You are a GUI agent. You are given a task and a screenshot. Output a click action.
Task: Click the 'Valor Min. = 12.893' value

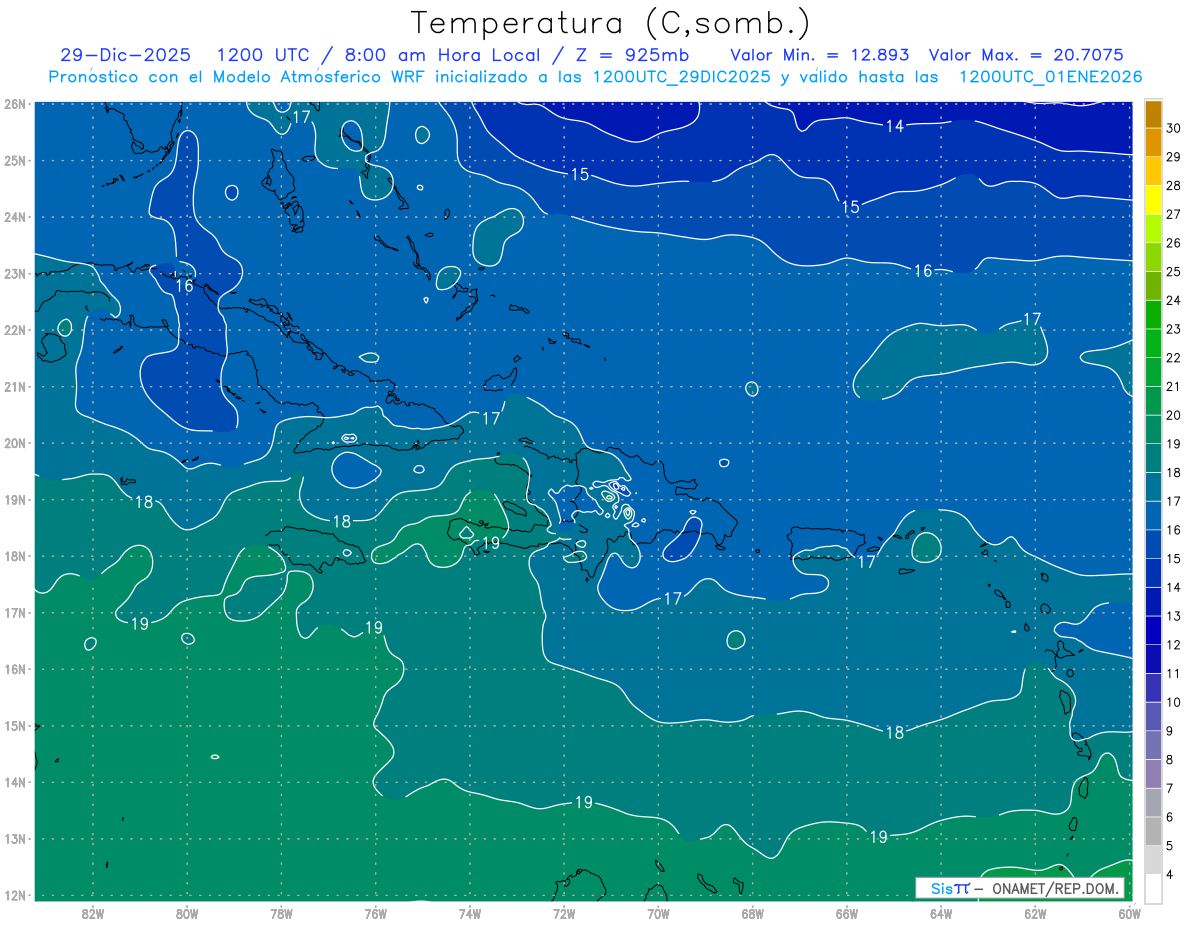820,55
